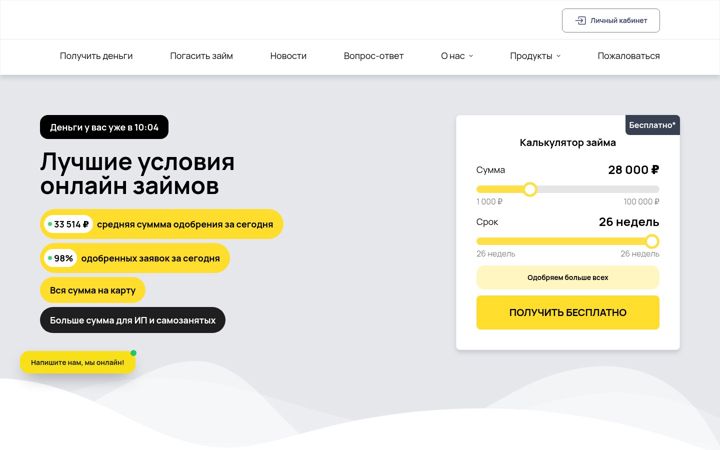The height and width of the screenshot is (450, 720).
Task: Click the Вся сумма на карту pill
Action: click(x=93, y=290)
